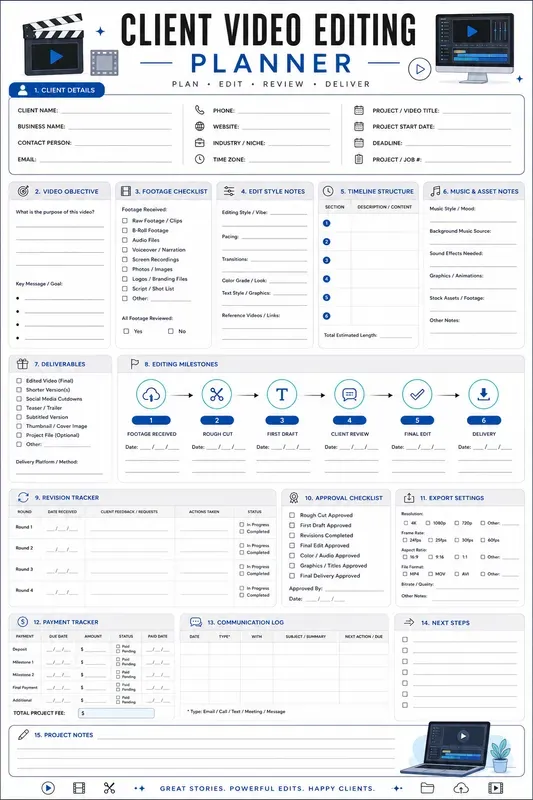Check the B-Roll Footage box

pyautogui.click(x=125, y=230)
